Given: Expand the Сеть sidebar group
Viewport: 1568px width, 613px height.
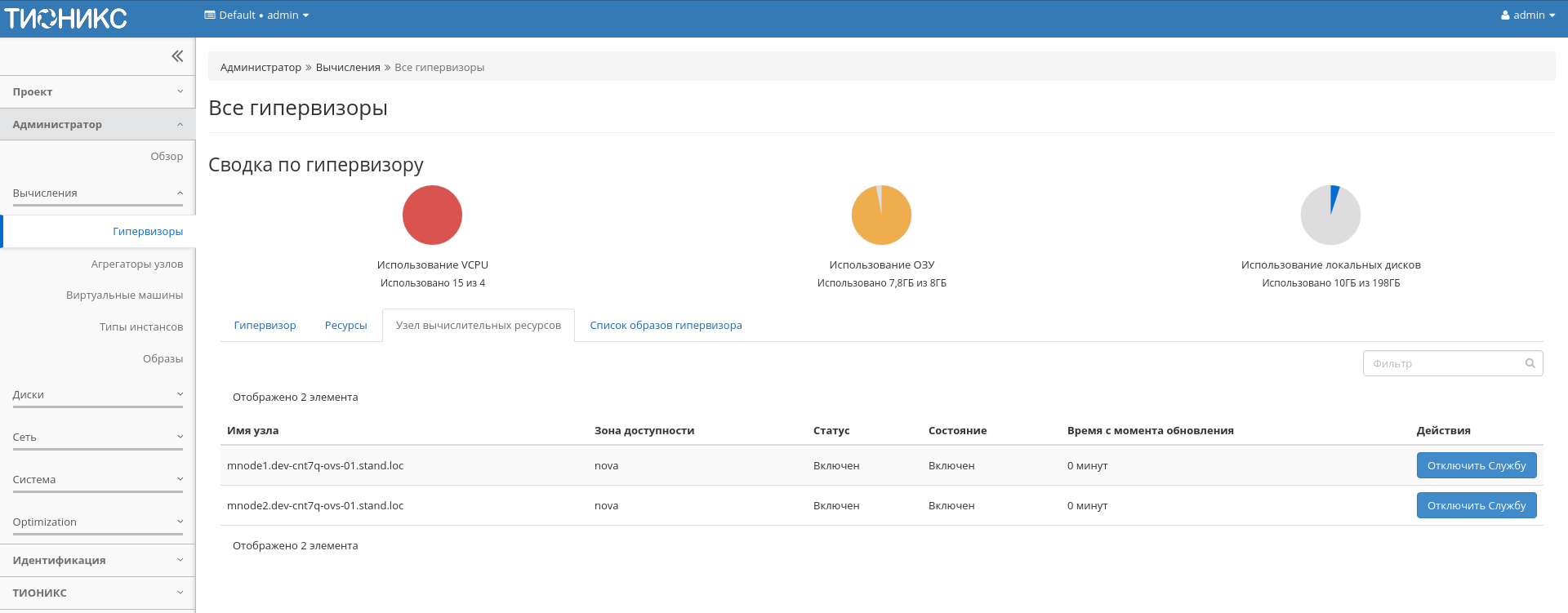Looking at the screenshot, I should point(97,438).
